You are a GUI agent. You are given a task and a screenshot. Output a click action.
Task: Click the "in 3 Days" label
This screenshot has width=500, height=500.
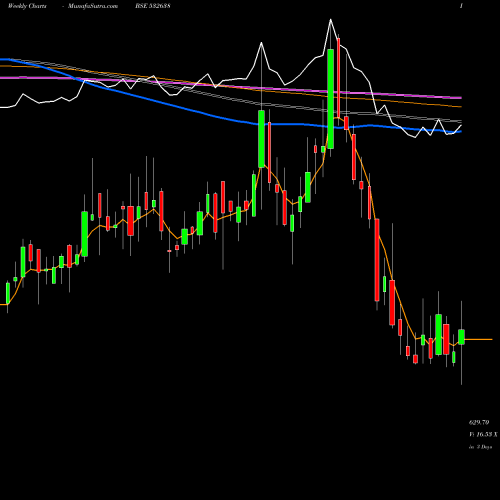coord(480,447)
